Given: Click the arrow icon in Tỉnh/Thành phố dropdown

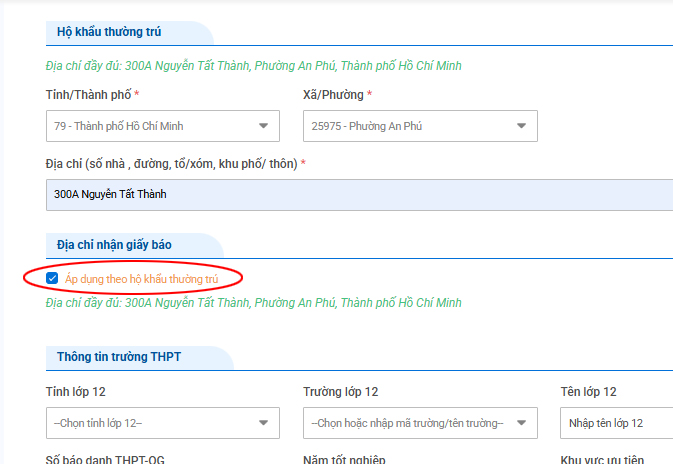Looking at the screenshot, I should 263,126.
